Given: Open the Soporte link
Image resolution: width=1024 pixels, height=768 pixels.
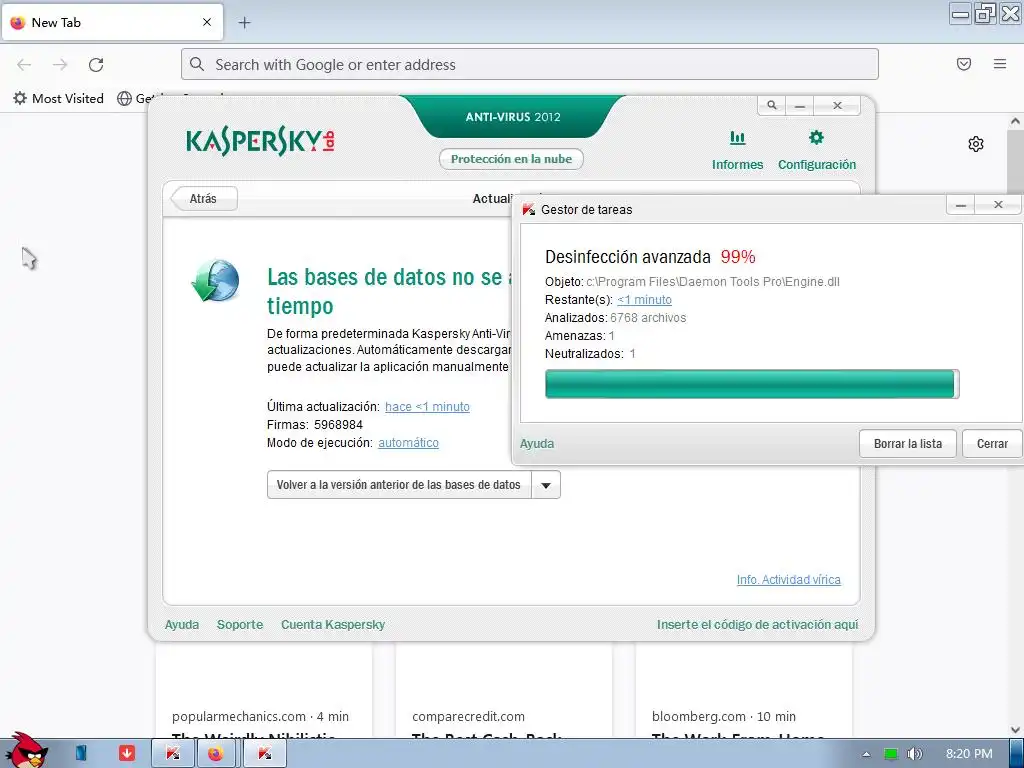Looking at the screenshot, I should (240, 625).
